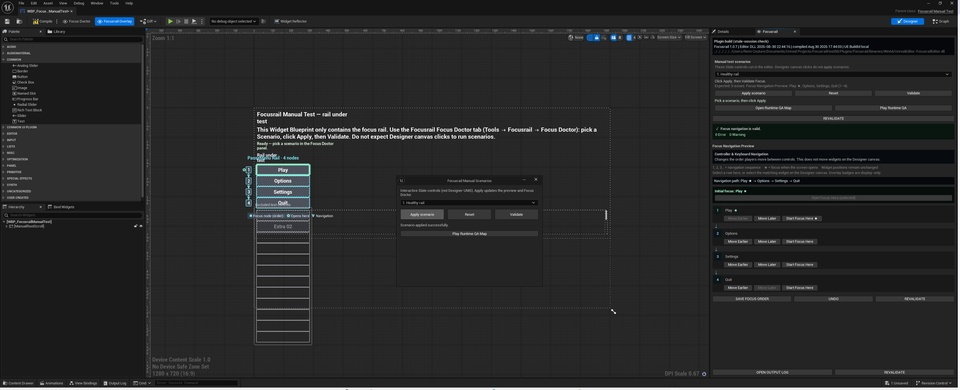Click Start Focus Here for Options
Viewport: 960px width, 390px height.
point(800,241)
